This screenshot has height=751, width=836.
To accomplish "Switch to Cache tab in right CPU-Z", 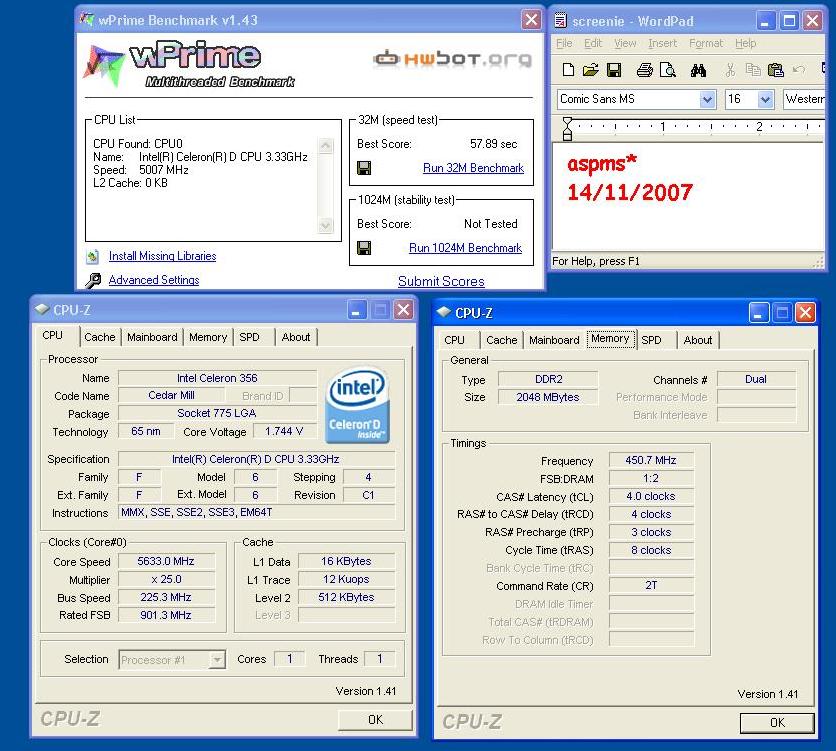I will 502,340.
